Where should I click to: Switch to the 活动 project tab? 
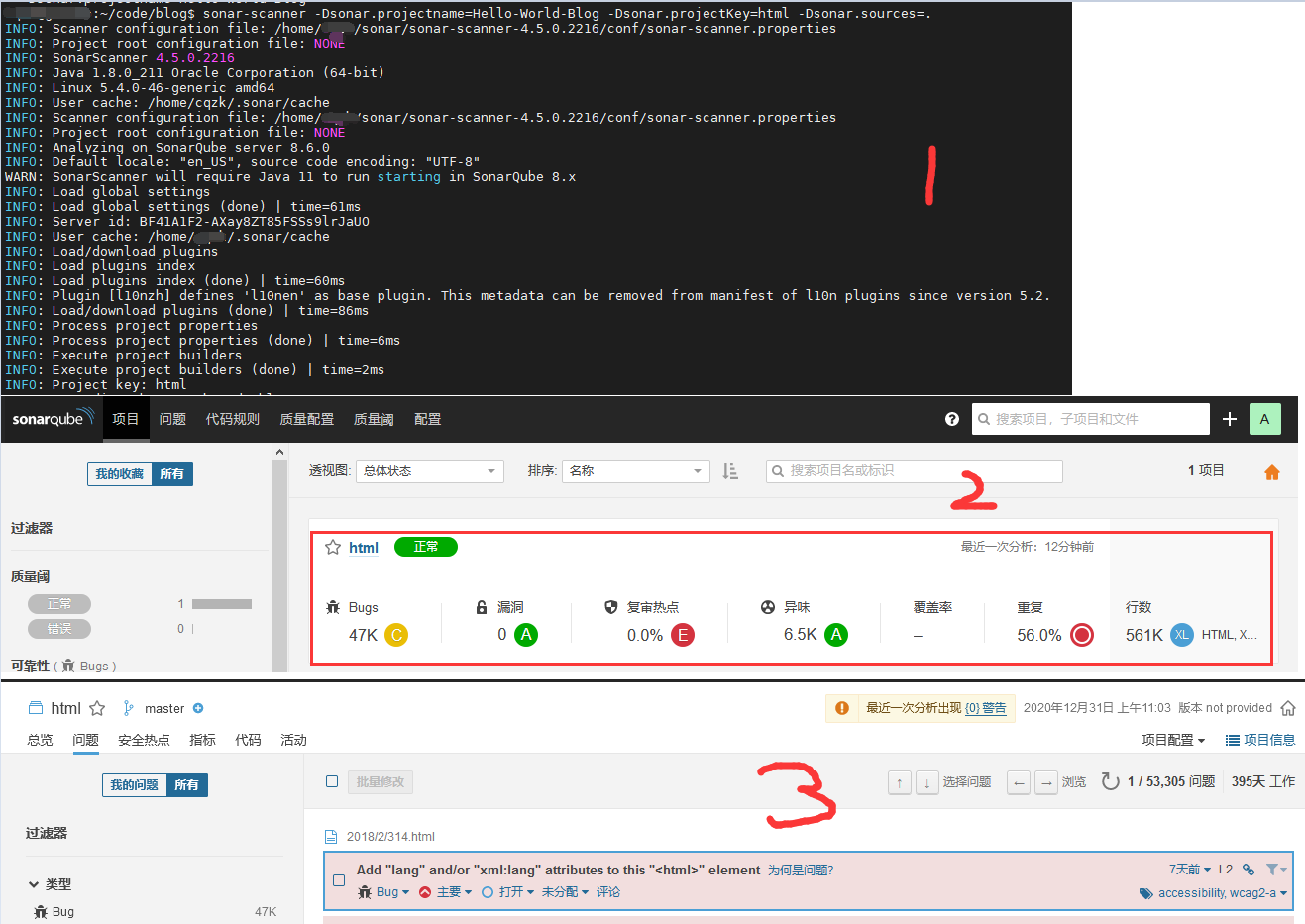pyautogui.click(x=294, y=740)
